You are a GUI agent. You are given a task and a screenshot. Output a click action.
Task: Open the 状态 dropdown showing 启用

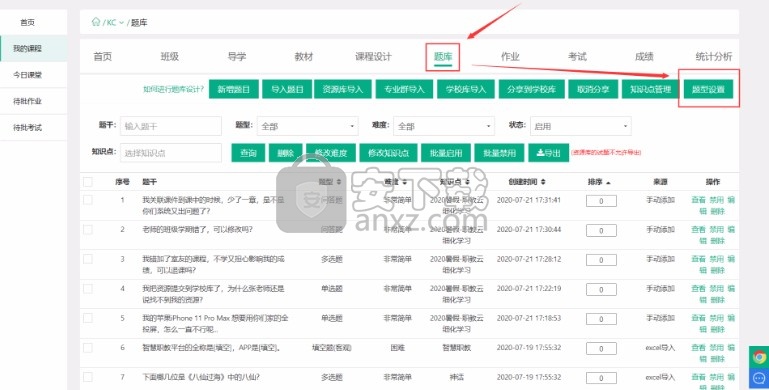[x=581, y=126]
